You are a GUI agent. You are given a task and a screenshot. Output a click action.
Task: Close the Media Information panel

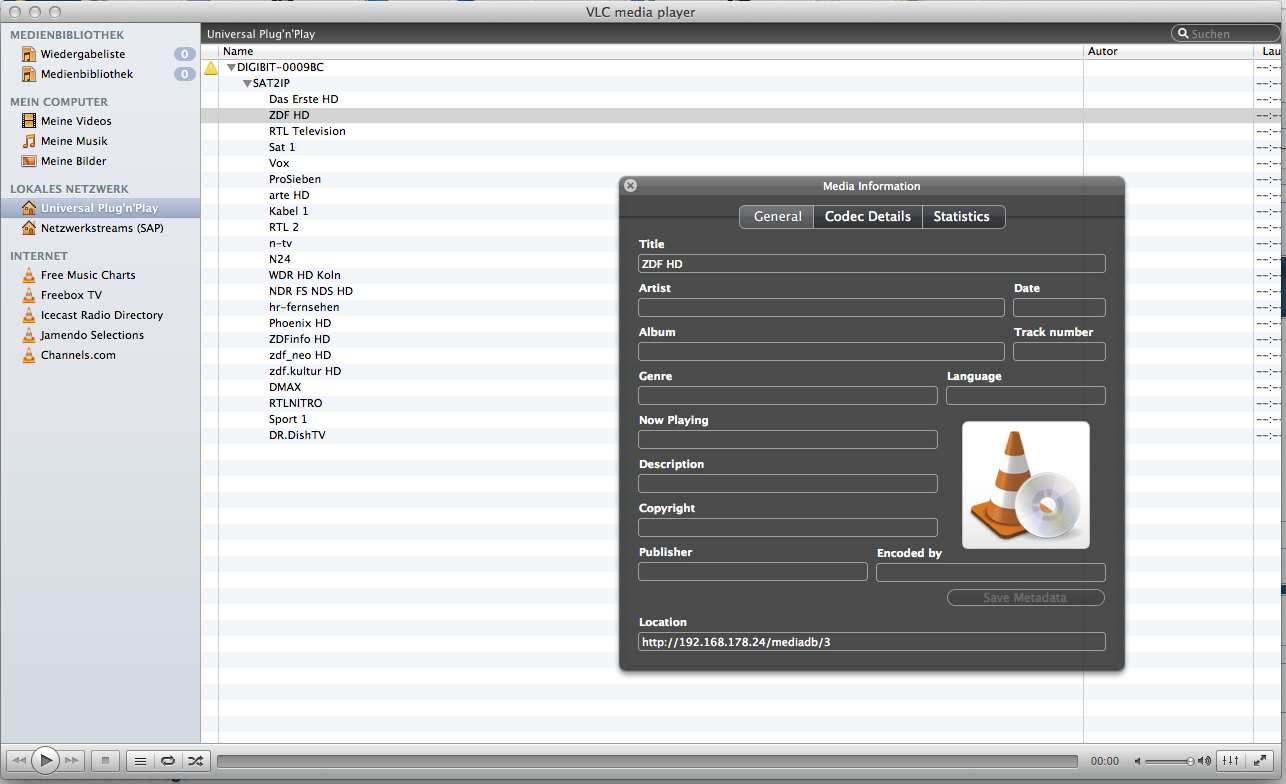tap(630, 186)
